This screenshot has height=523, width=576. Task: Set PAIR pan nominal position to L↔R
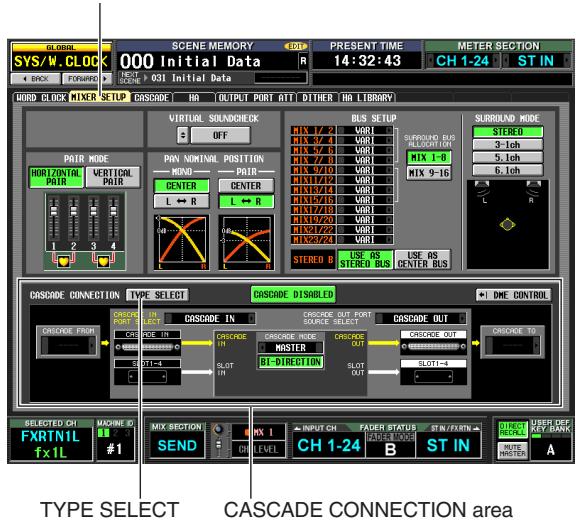coord(246,201)
